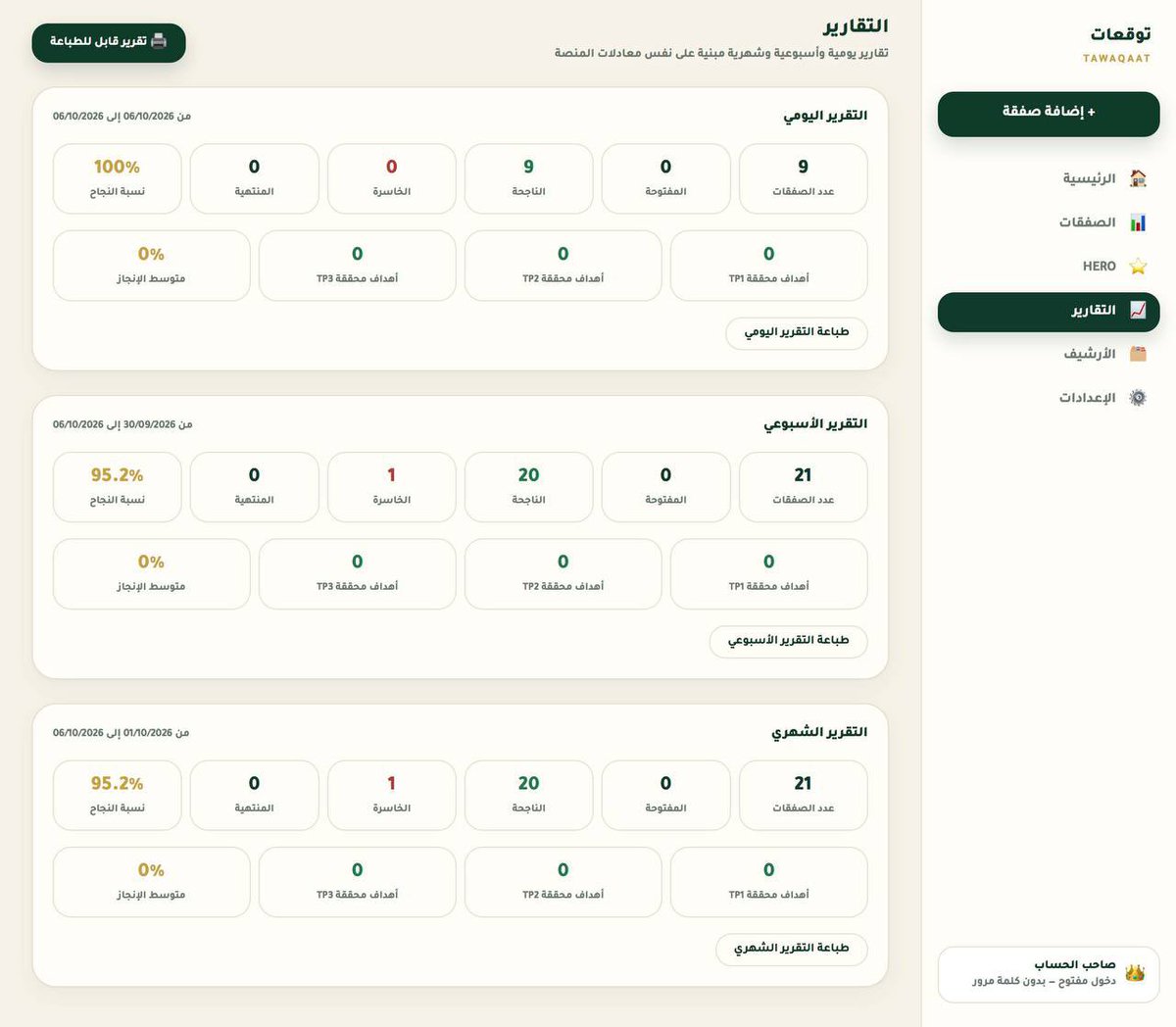The width and height of the screenshot is (1176, 1027).
Task: Click التقرير الأسبوعي section title
Action: point(815,424)
